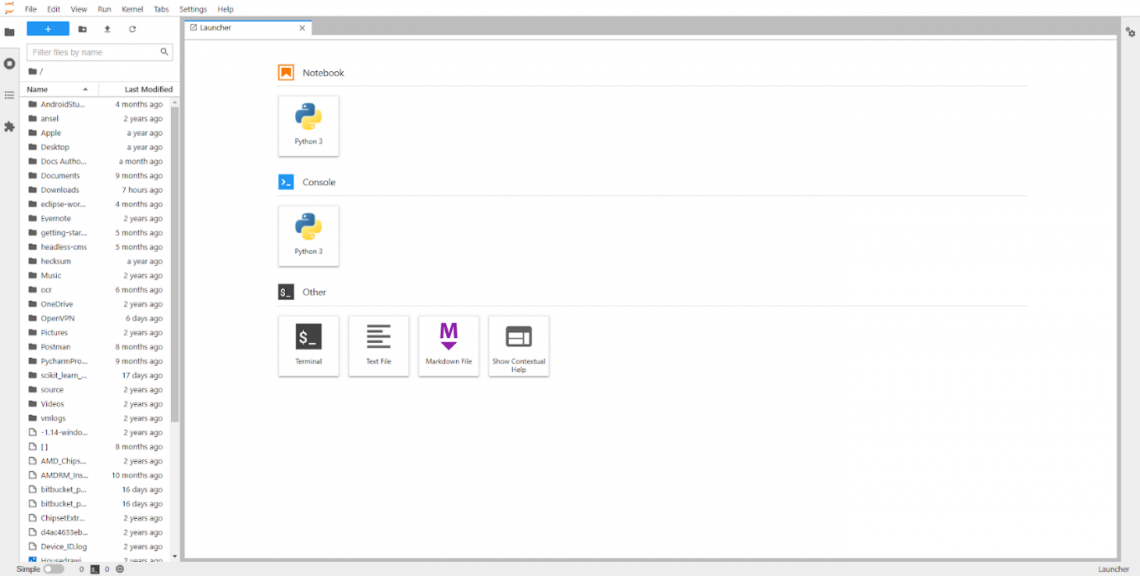Create a new Markdown File
This screenshot has height=576, width=1140.
tap(449, 345)
